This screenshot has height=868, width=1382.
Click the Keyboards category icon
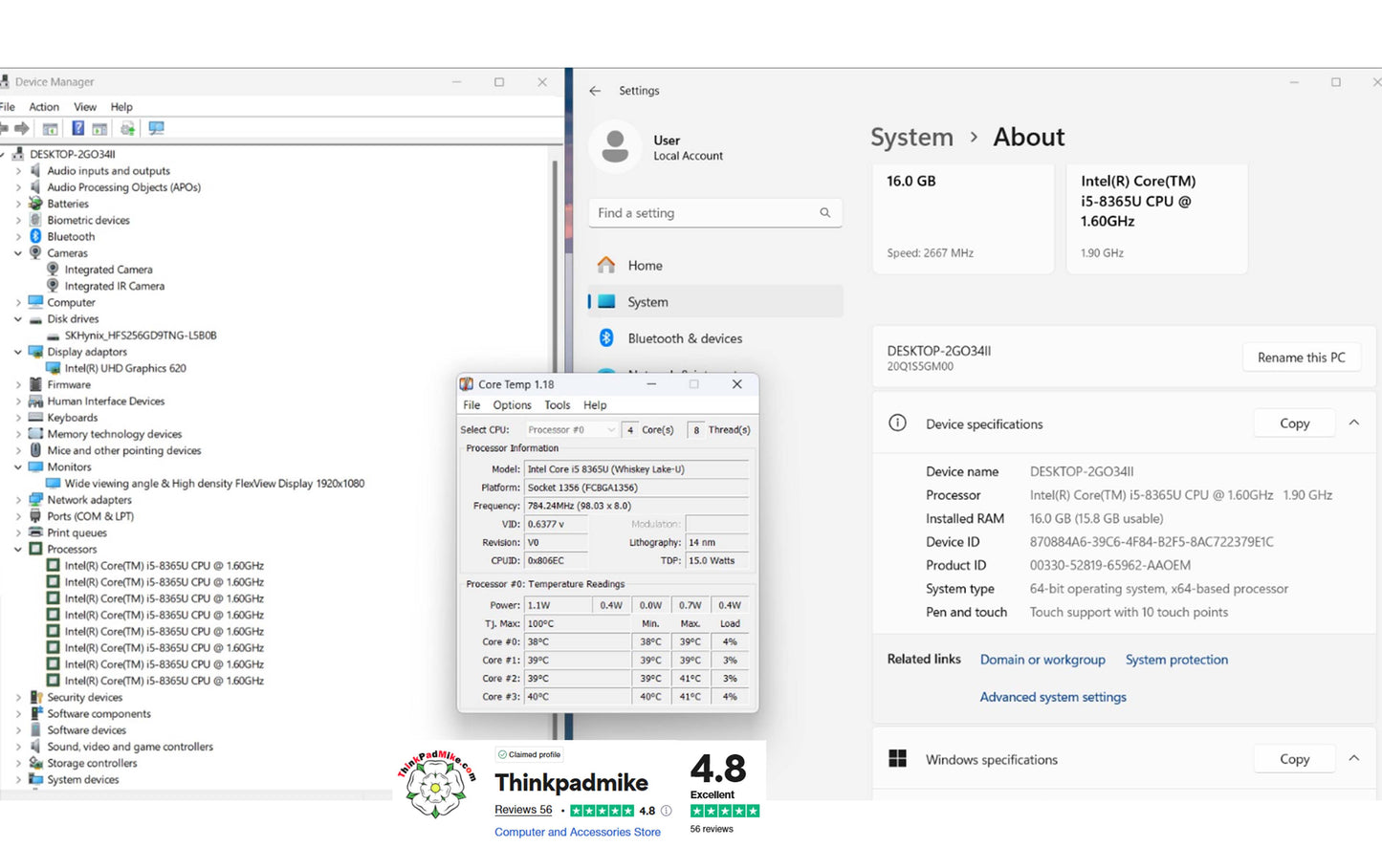point(35,418)
